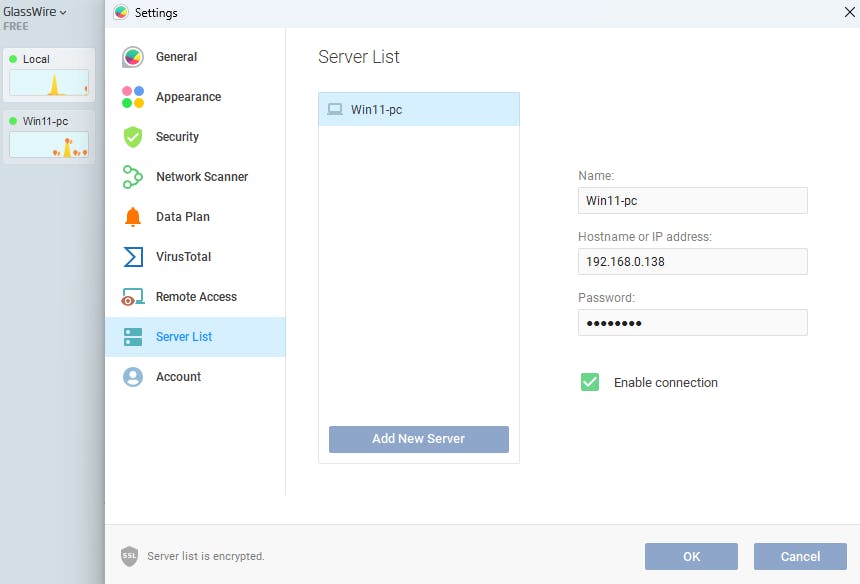Click the green status dot next to Local
The height and width of the screenshot is (584, 860).
coord(13,59)
